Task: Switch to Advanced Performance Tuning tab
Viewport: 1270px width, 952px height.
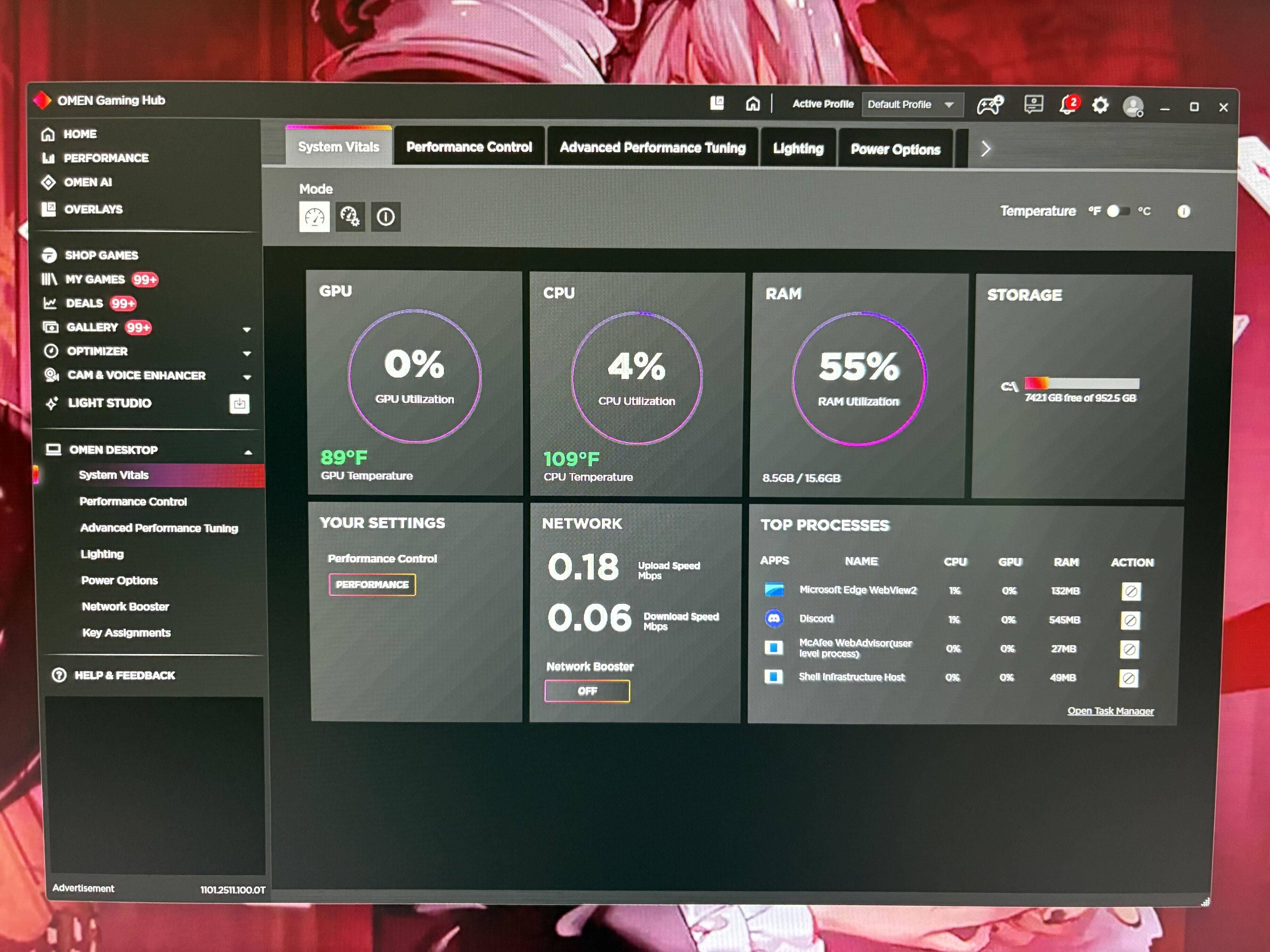Action: click(653, 148)
